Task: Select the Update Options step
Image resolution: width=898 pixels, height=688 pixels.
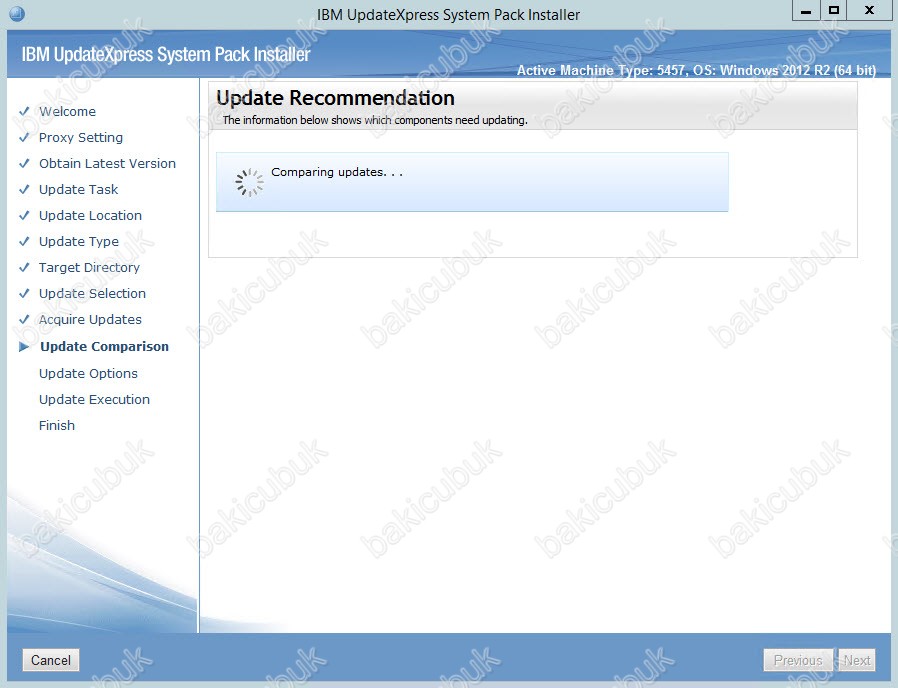Action: (88, 374)
